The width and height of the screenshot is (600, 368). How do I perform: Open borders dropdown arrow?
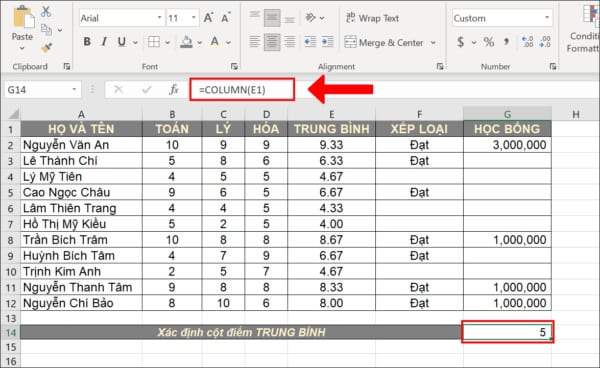(x=168, y=42)
